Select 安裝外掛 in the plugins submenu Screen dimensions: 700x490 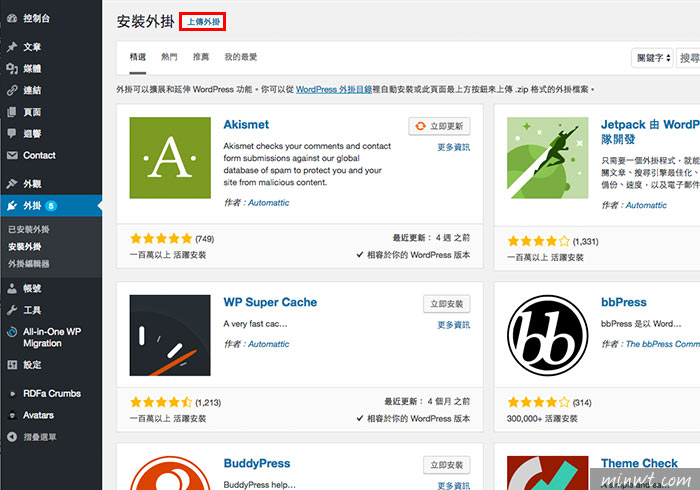click(25, 246)
